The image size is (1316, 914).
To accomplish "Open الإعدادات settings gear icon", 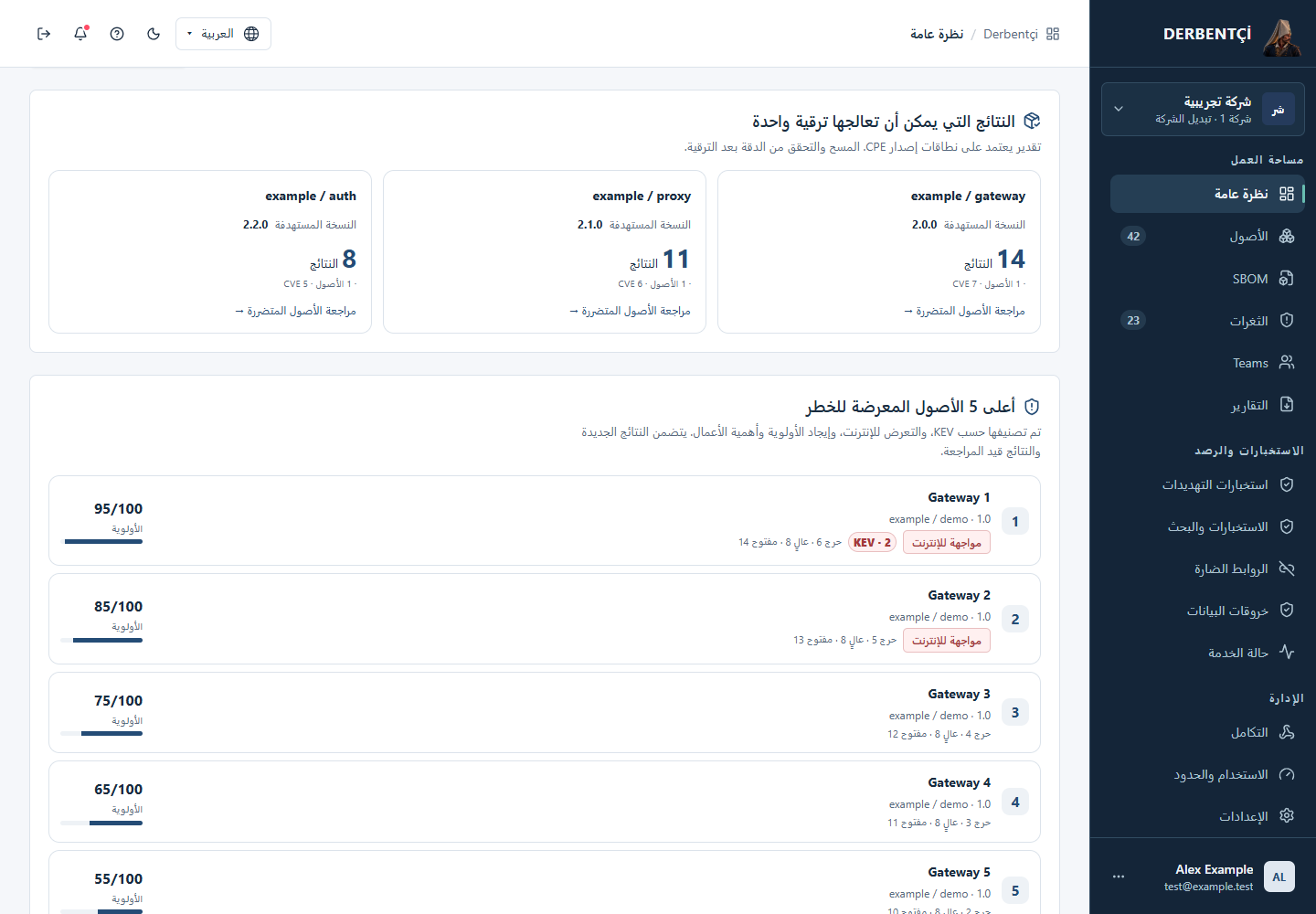I will 1287,816.
